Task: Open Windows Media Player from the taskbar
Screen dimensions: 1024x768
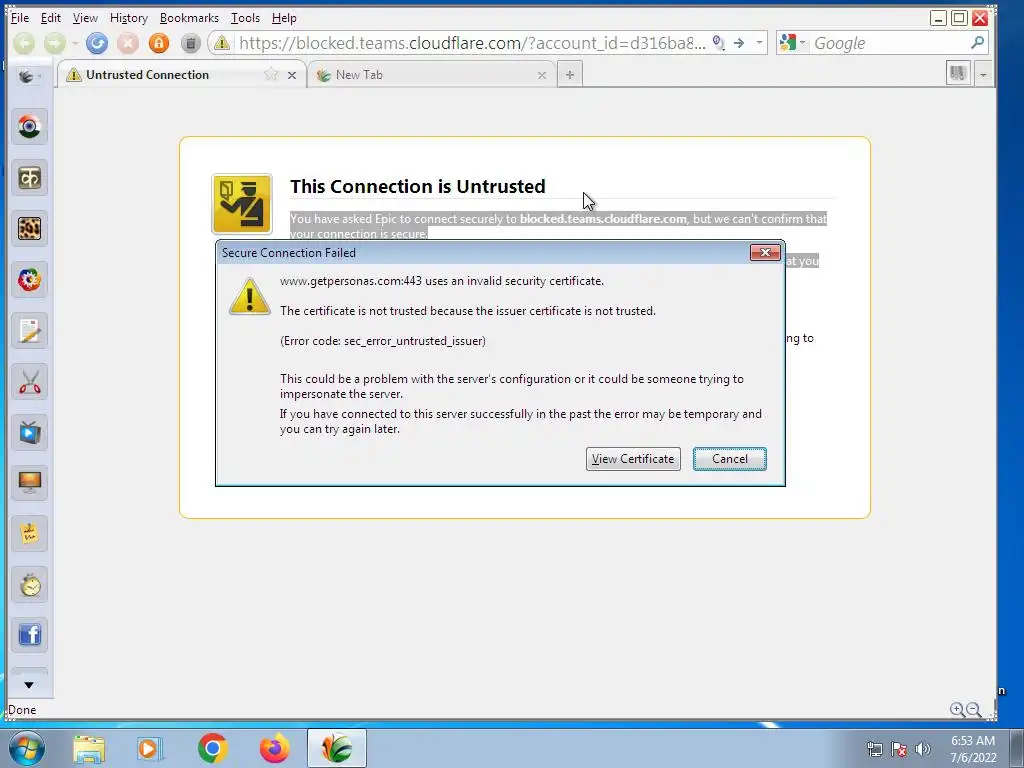Action: click(x=149, y=749)
